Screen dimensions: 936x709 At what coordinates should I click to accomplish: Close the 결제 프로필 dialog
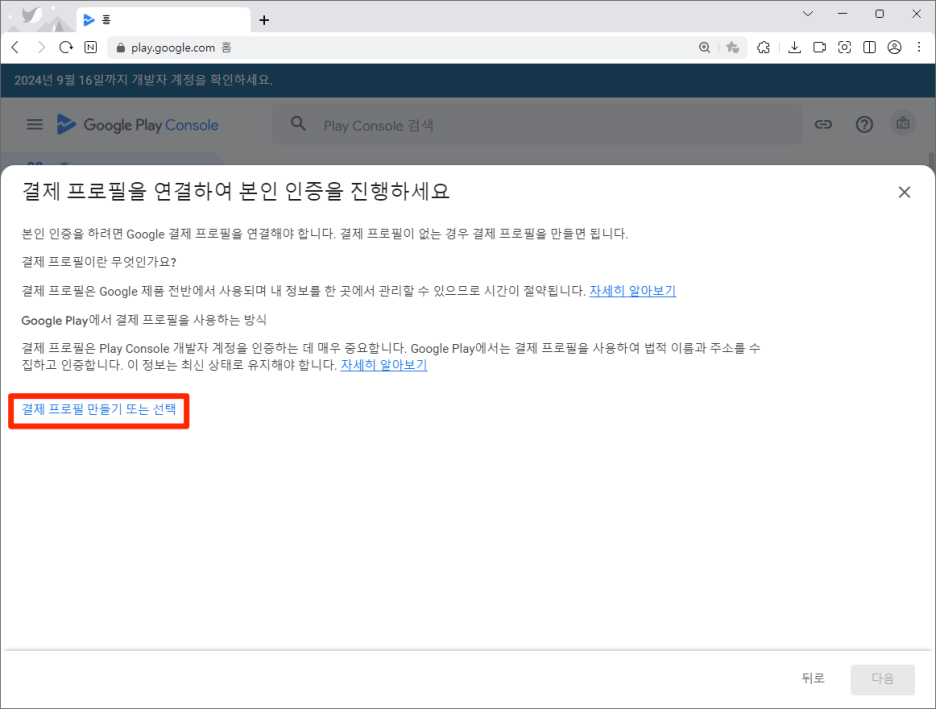[904, 192]
